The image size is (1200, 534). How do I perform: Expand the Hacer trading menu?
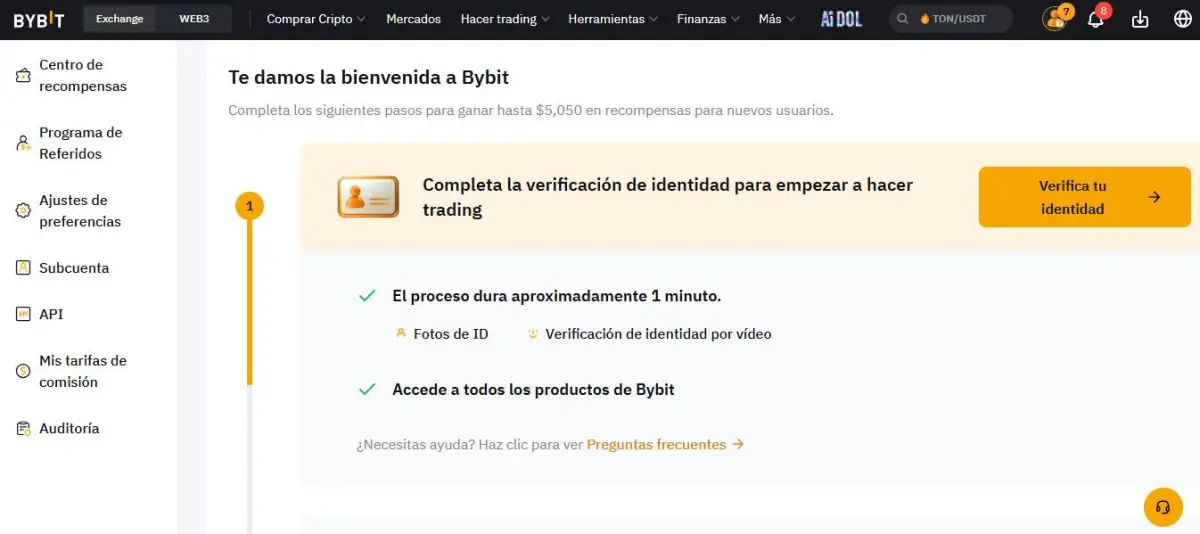pos(505,19)
